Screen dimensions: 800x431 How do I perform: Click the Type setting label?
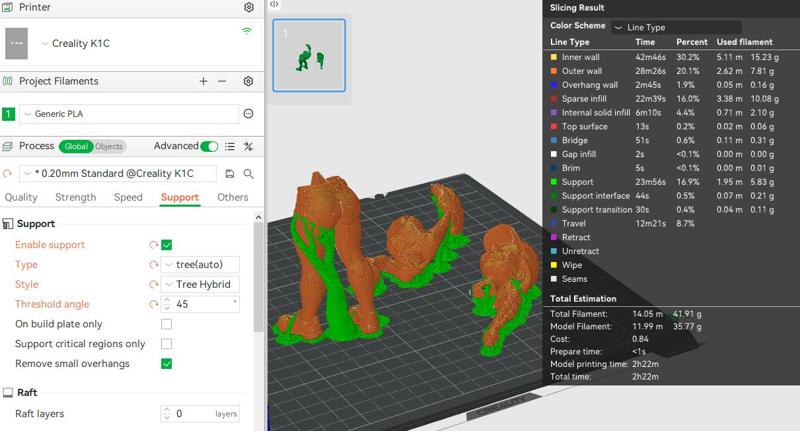pos(27,265)
